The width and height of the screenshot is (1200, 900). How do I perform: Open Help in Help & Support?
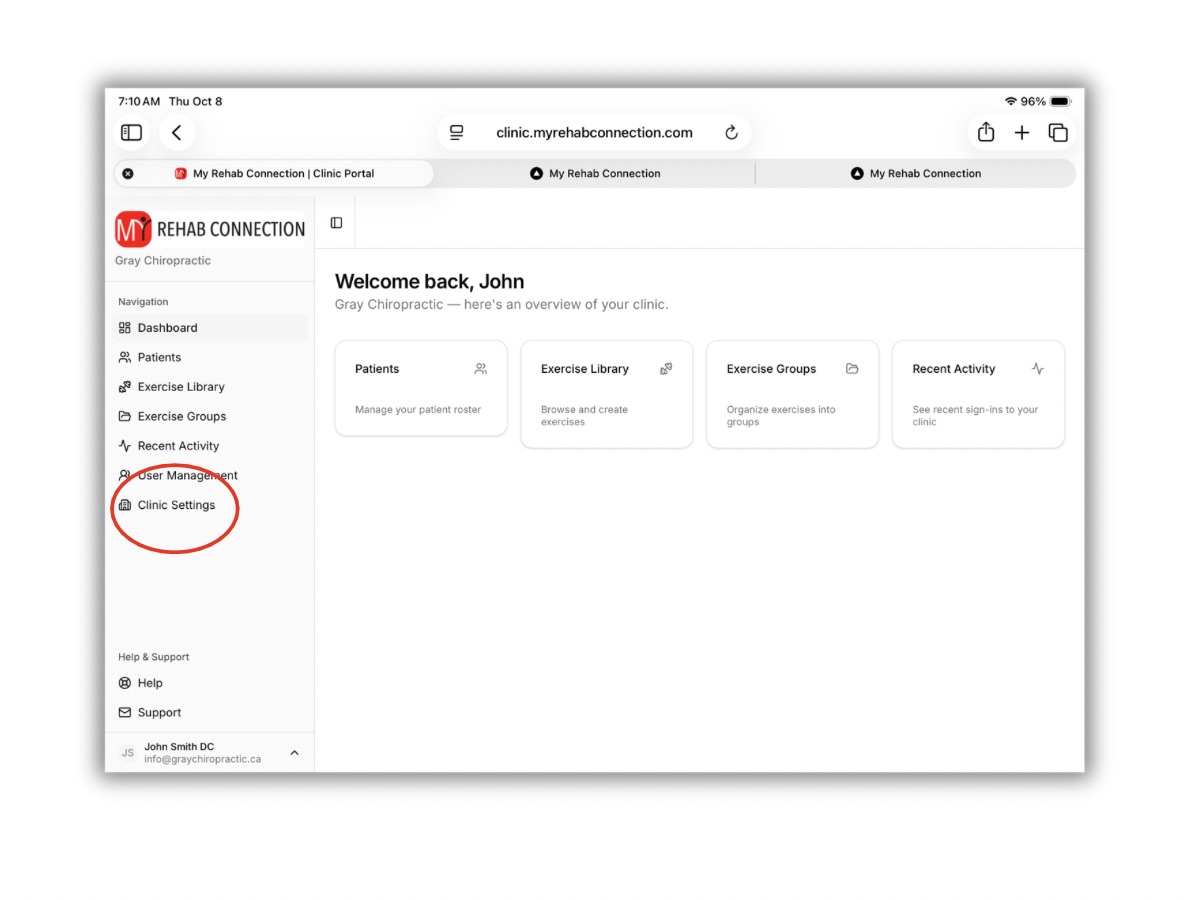pos(210,683)
